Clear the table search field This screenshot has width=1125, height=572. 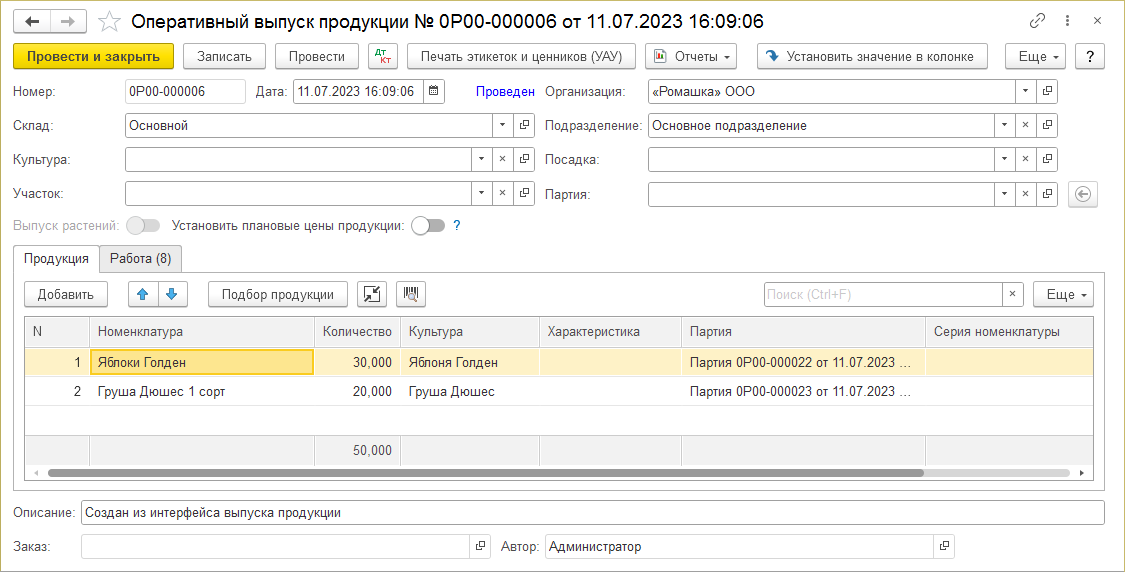click(x=1012, y=294)
